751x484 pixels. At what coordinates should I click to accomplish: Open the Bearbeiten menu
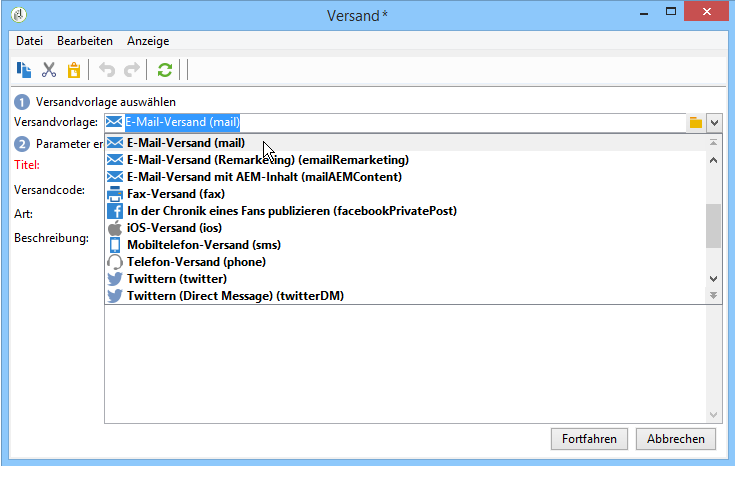pyautogui.click(x=85, y=41)
